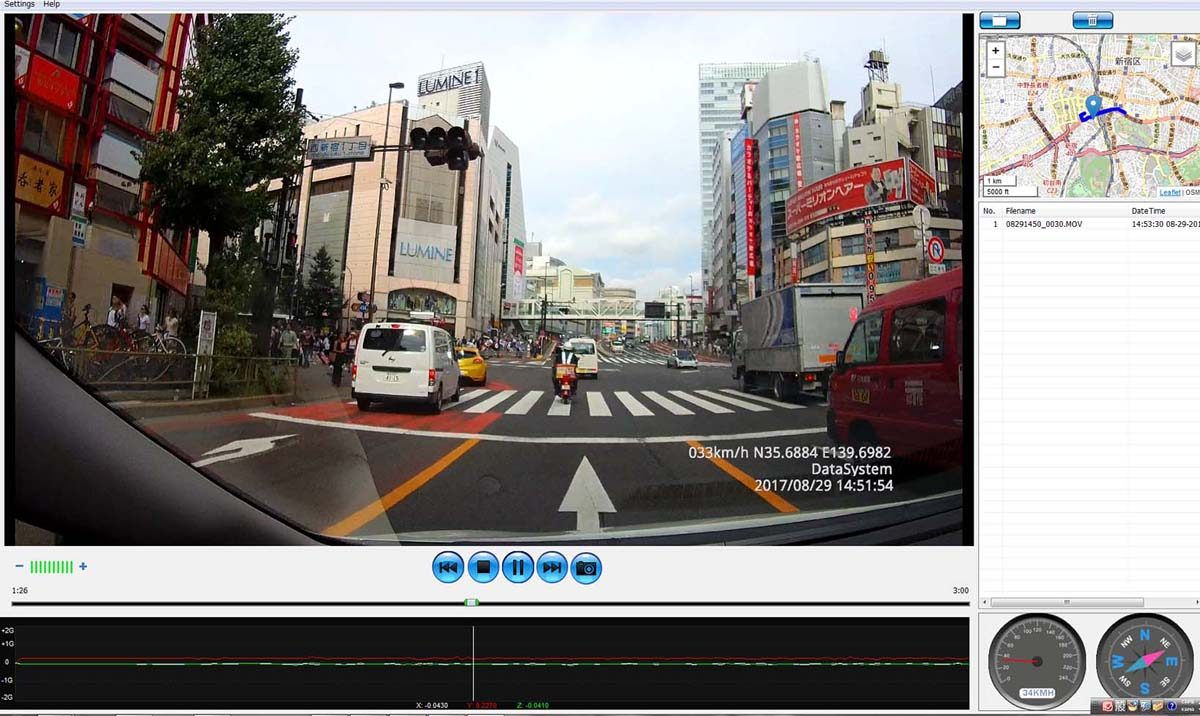Pause the dashcam video
Image resolution: width=1200 pixels, height=716 pixels.
[x=517, y=568]
